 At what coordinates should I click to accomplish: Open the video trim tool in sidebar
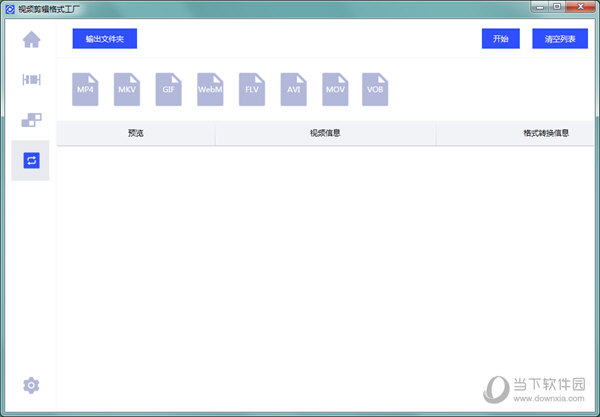[31, 80]
